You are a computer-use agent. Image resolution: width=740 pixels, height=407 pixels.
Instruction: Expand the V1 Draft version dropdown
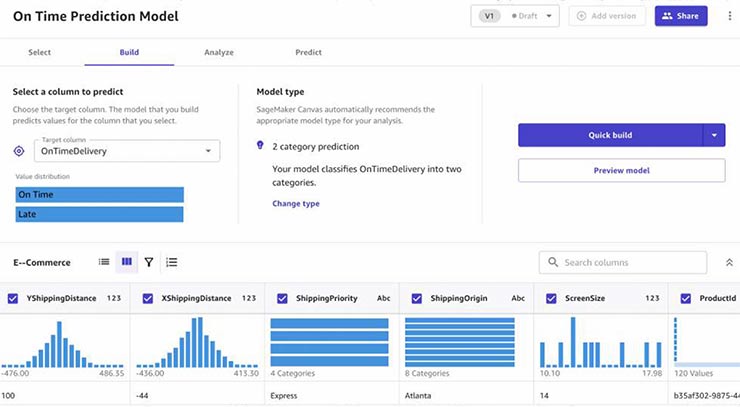[516, 16]
